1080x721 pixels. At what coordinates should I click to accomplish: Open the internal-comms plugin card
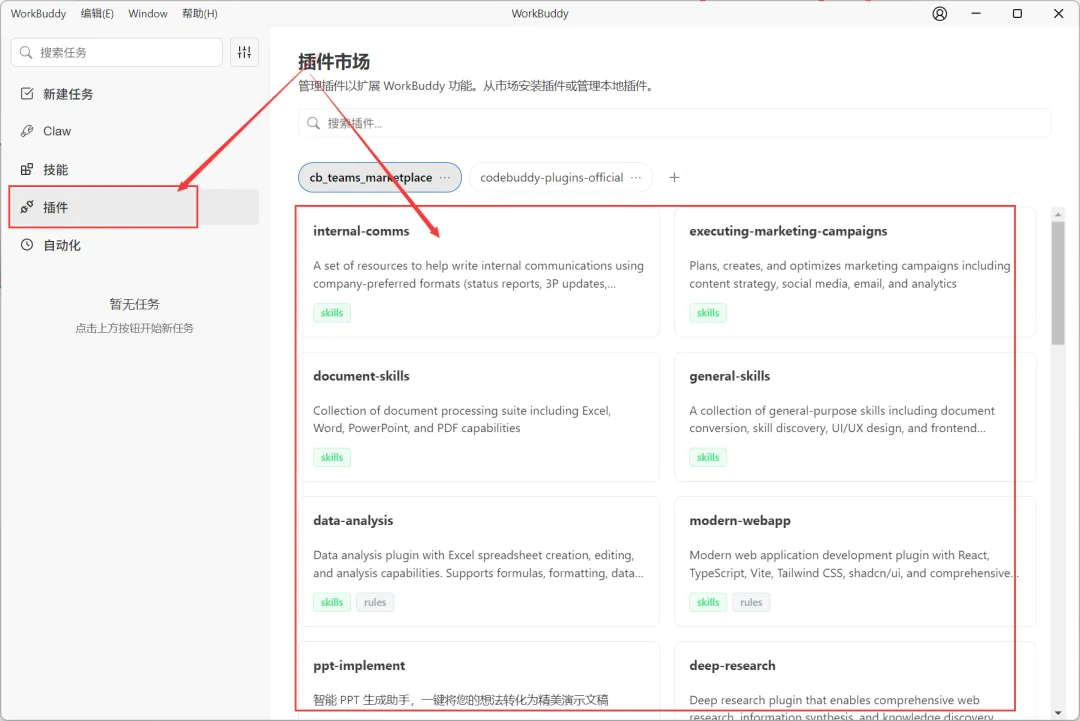(479, 272)
